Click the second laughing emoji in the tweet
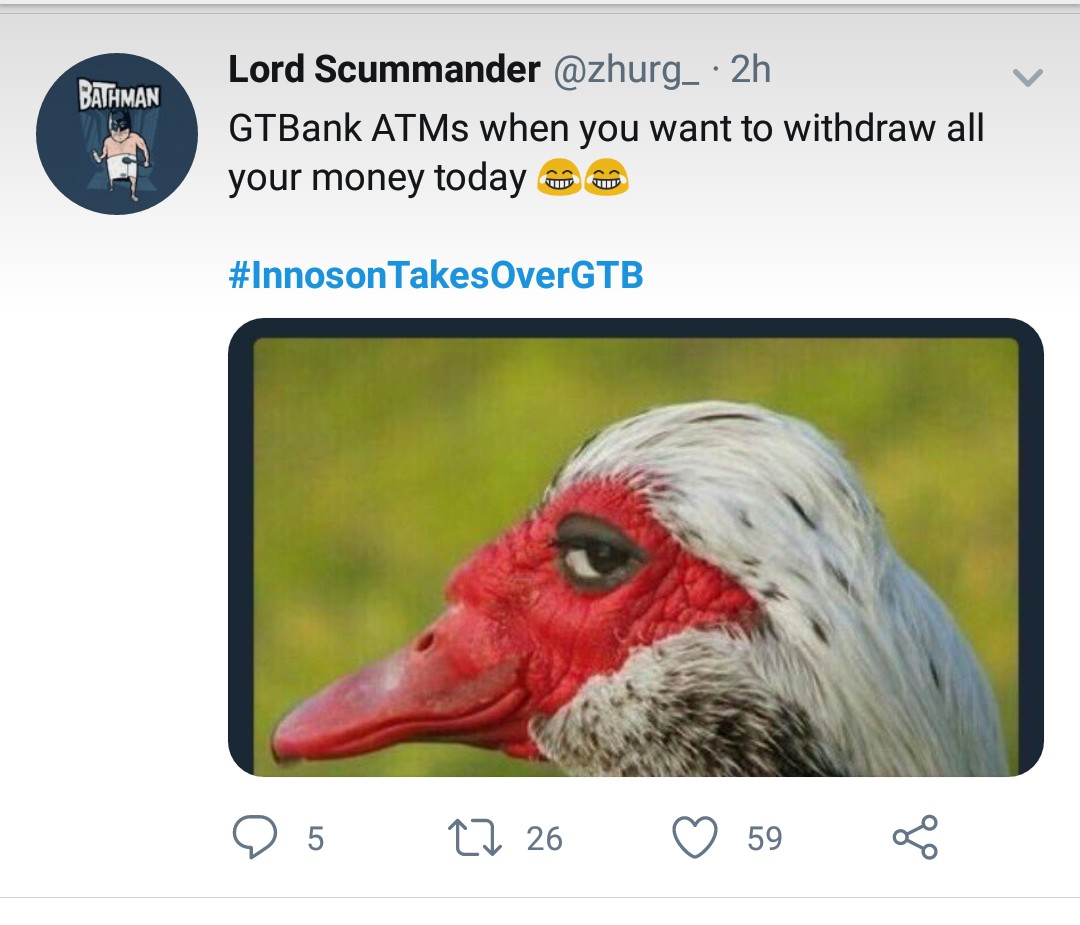Image resolution: width=1080 pixels, height=925 pixels. (x=606, y=178)
